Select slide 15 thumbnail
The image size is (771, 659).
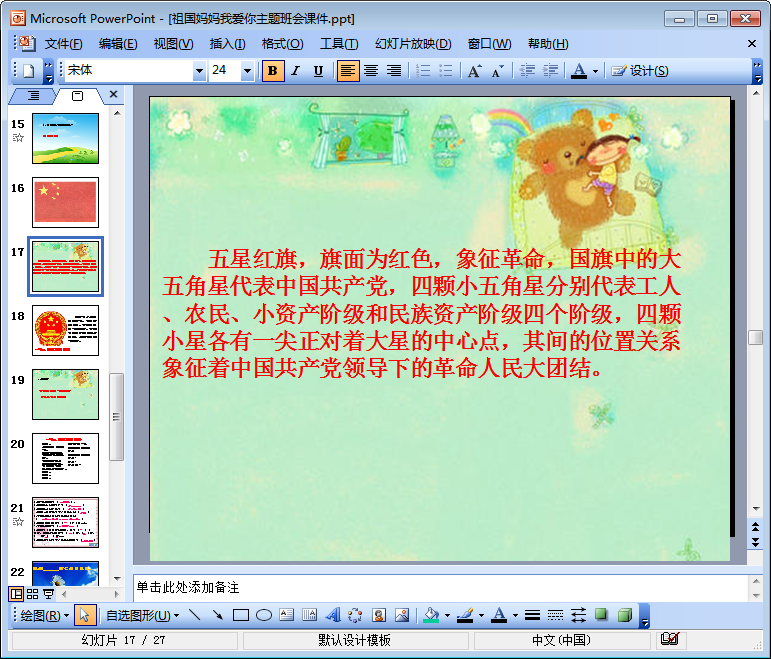coord(65,138)
